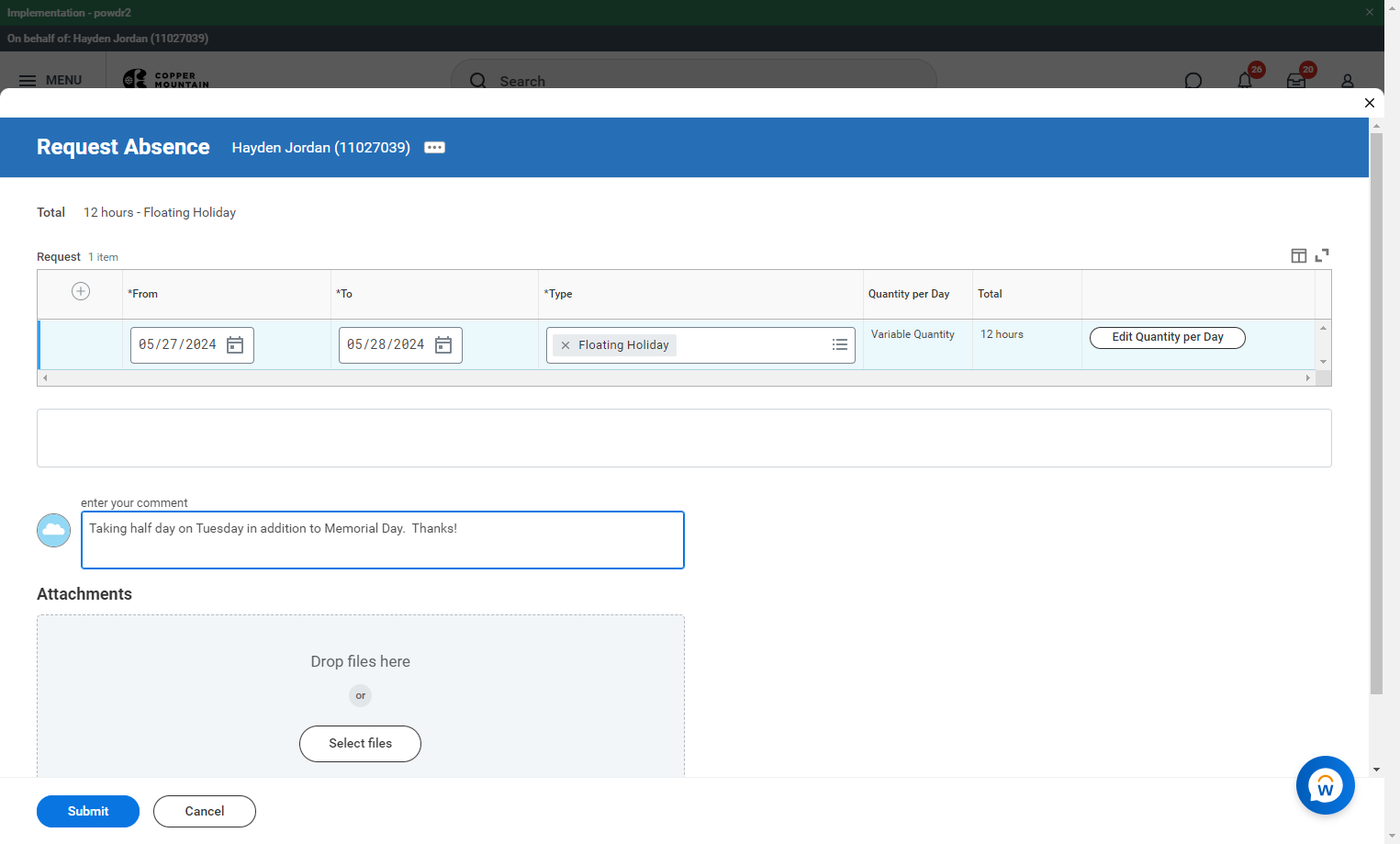Click the Hayden Jordan (11027039) name in header
This screenshot has width=1400, height=844.
[321, 148]
